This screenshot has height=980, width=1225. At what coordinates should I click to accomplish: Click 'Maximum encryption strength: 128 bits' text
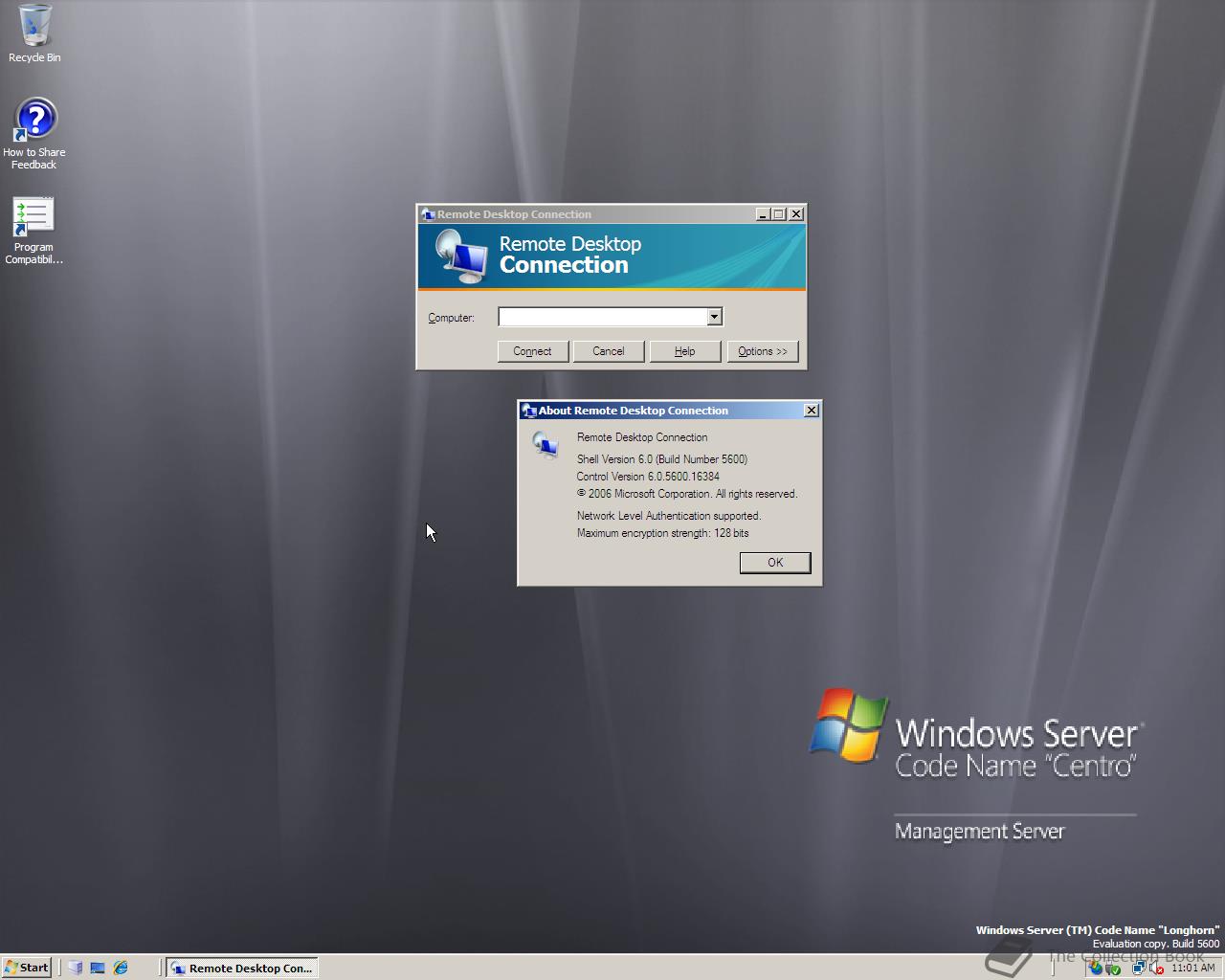tap(663, 533)
